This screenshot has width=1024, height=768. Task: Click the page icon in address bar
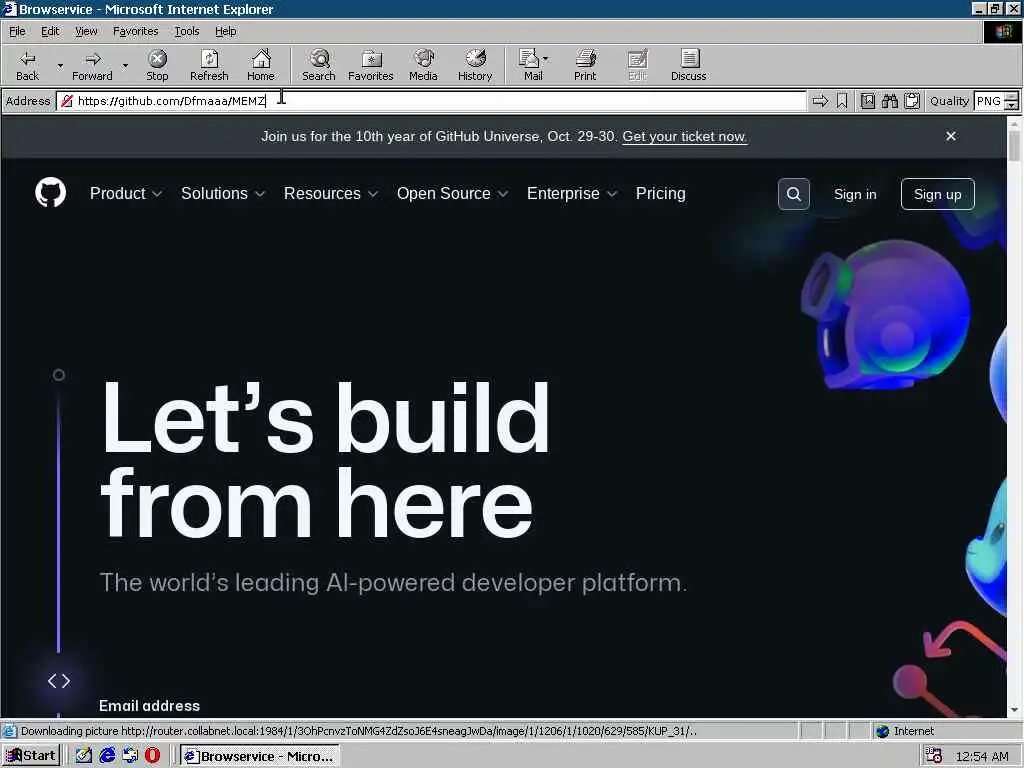67,101
